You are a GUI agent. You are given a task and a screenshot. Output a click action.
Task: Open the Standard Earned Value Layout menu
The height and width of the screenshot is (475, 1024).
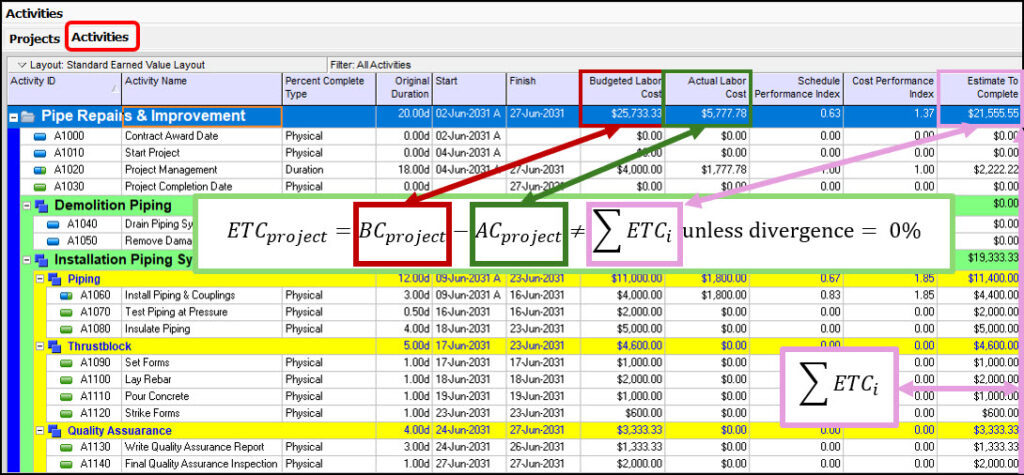(x=111, y=65)
